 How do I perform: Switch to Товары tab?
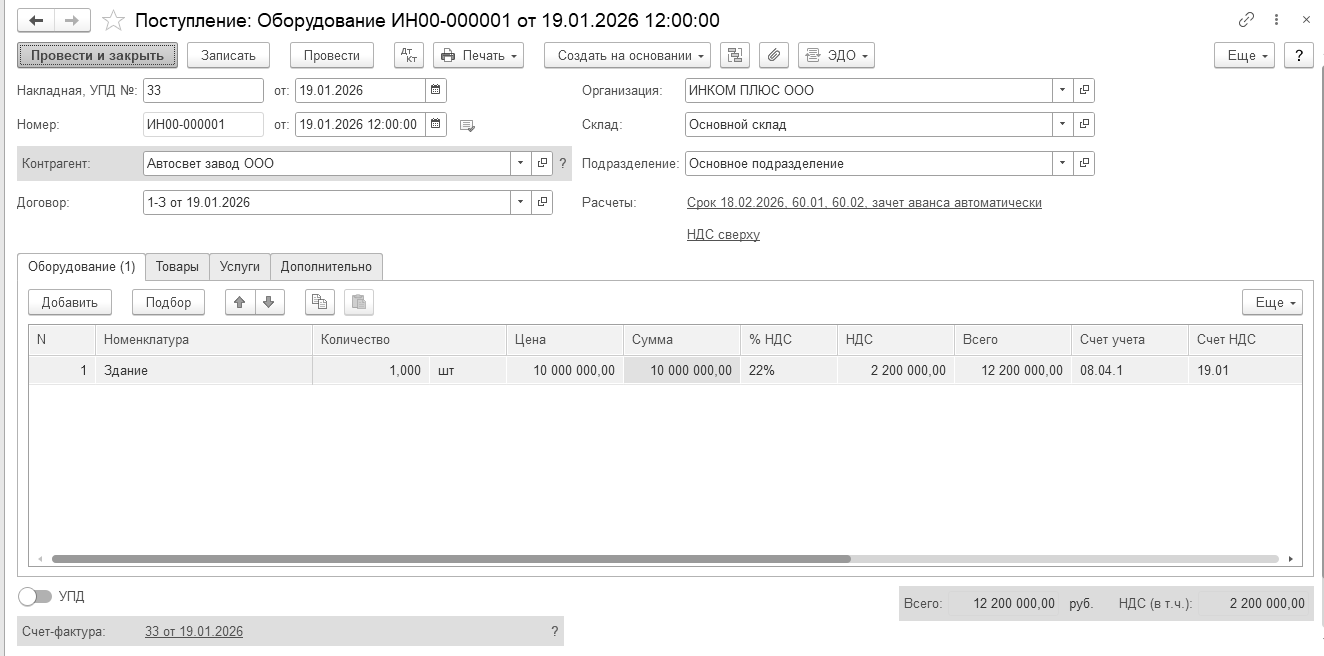[x=177, y=267]
